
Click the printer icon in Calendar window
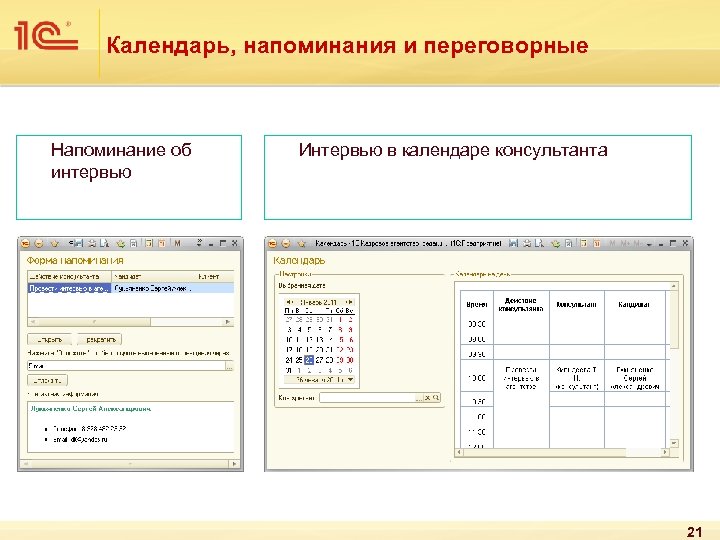pyautogui.click(x=527, y=243)
